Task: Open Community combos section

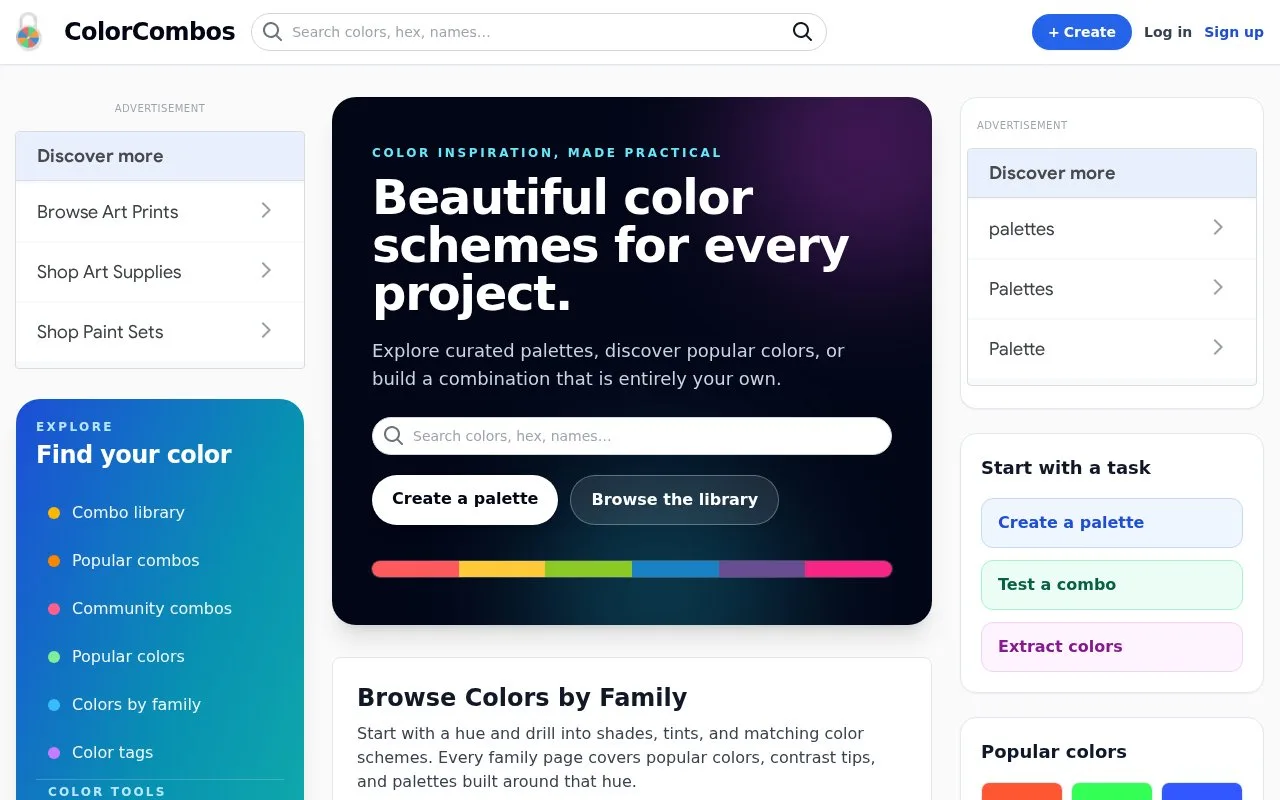Action: 151,608
